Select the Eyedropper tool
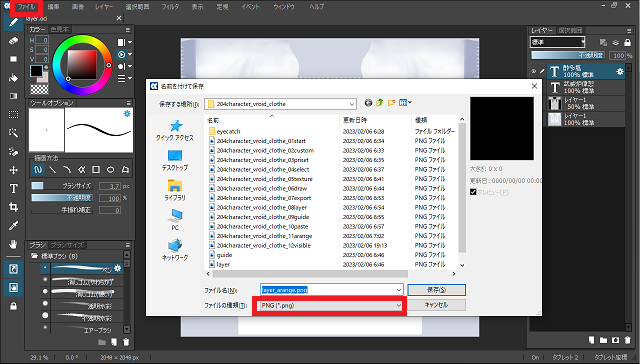640x364 pixels. click(x=13, y=226)
